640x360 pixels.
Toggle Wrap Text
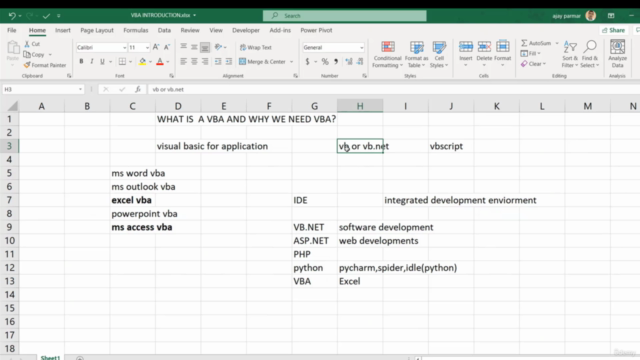[x=256, y=47]
